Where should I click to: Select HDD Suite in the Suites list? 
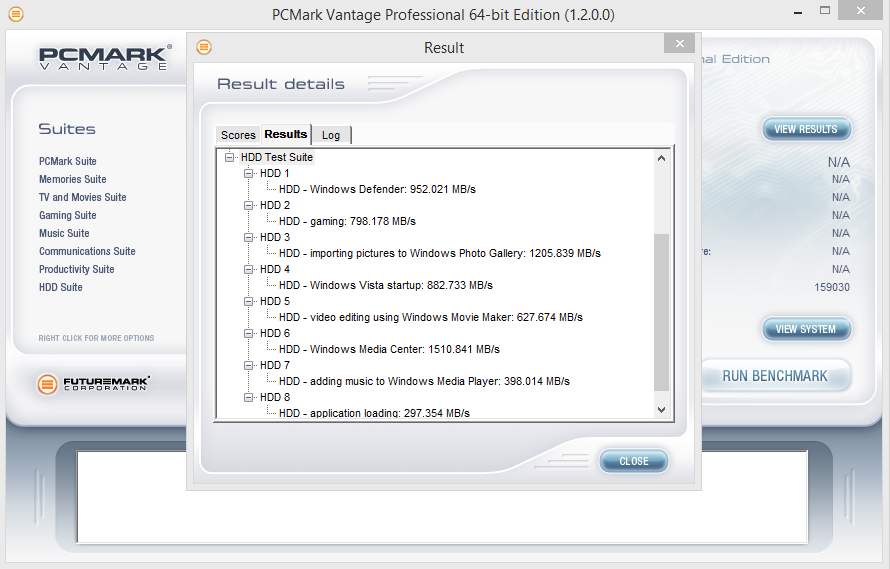tap(61, 287)
